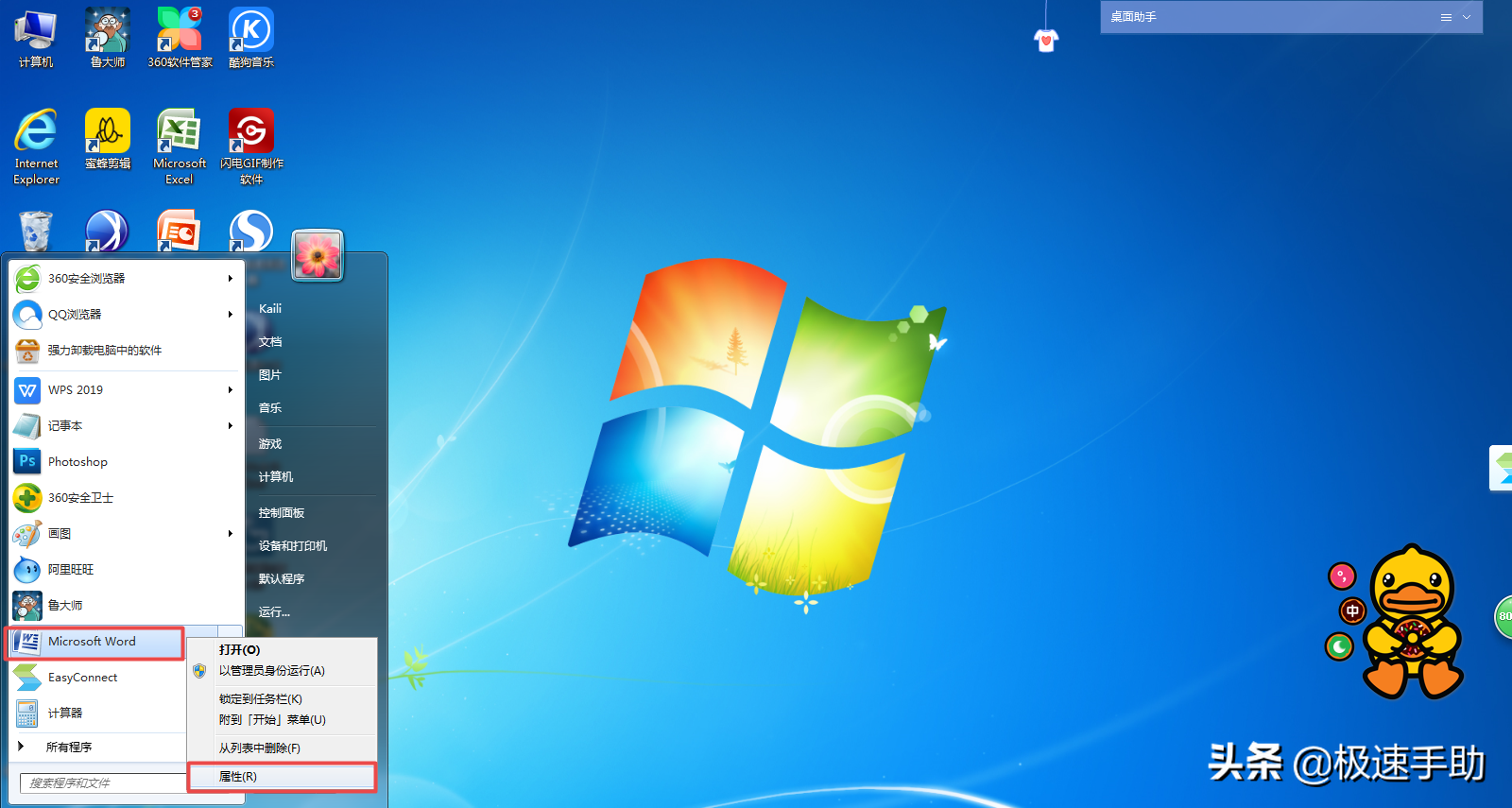The width and height of the screenshot is (1512, 808).
Task: Open 360安全卫士 from Start menu
Action: pos(126,498)
